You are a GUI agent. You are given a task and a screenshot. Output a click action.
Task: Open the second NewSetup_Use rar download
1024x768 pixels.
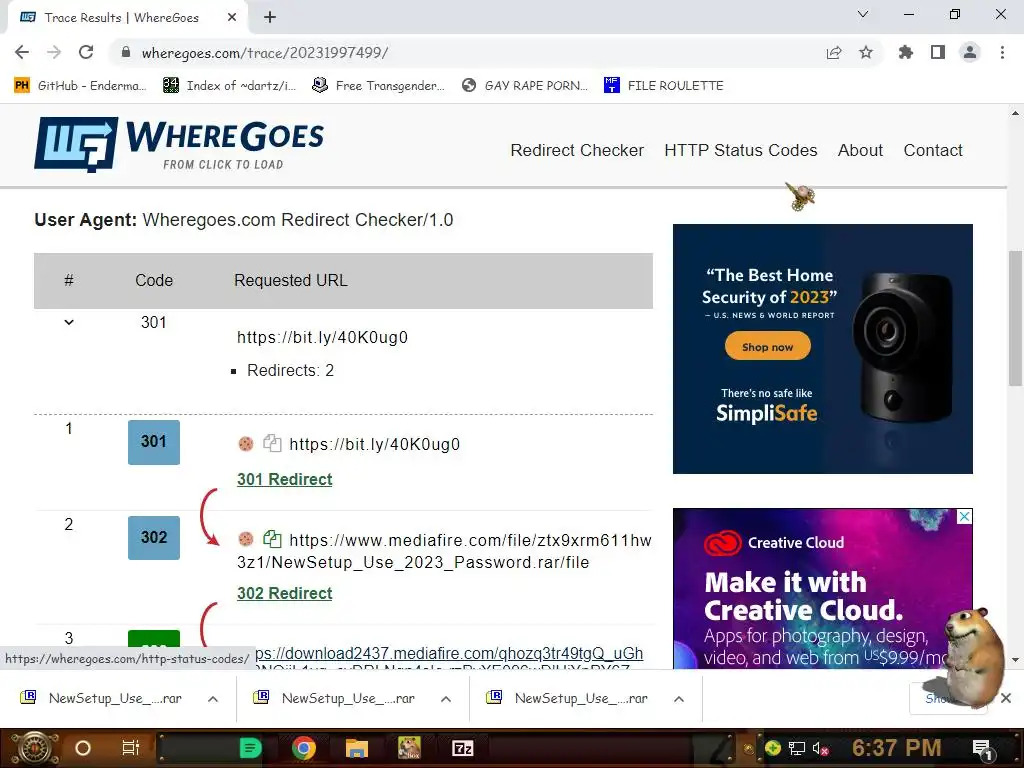coord(334,698)
